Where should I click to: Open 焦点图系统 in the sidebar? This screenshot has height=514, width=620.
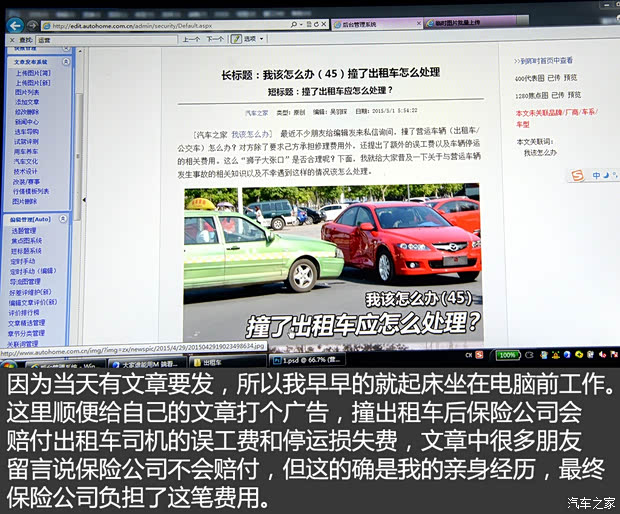[x=26, y=240]
